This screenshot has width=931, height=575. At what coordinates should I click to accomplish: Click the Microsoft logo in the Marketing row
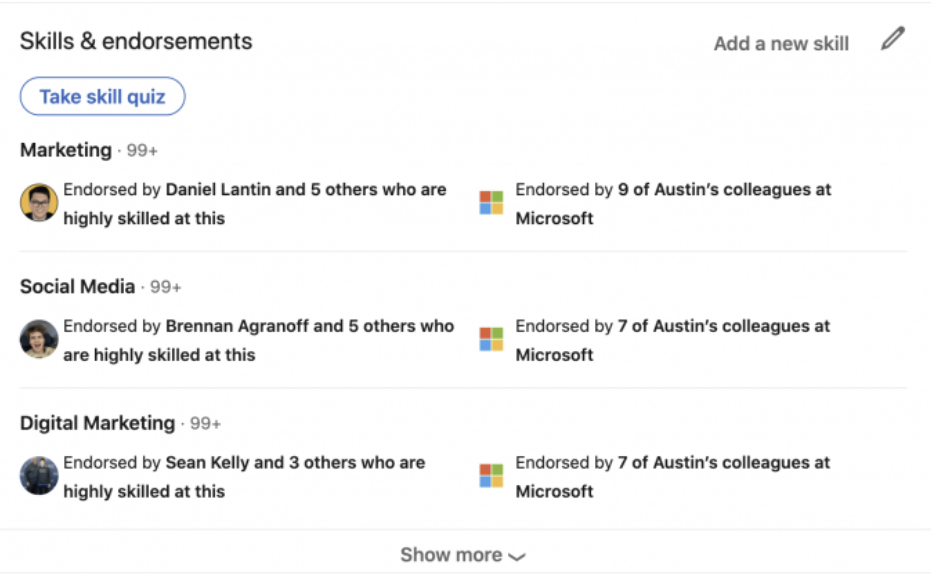click(491, 203)
